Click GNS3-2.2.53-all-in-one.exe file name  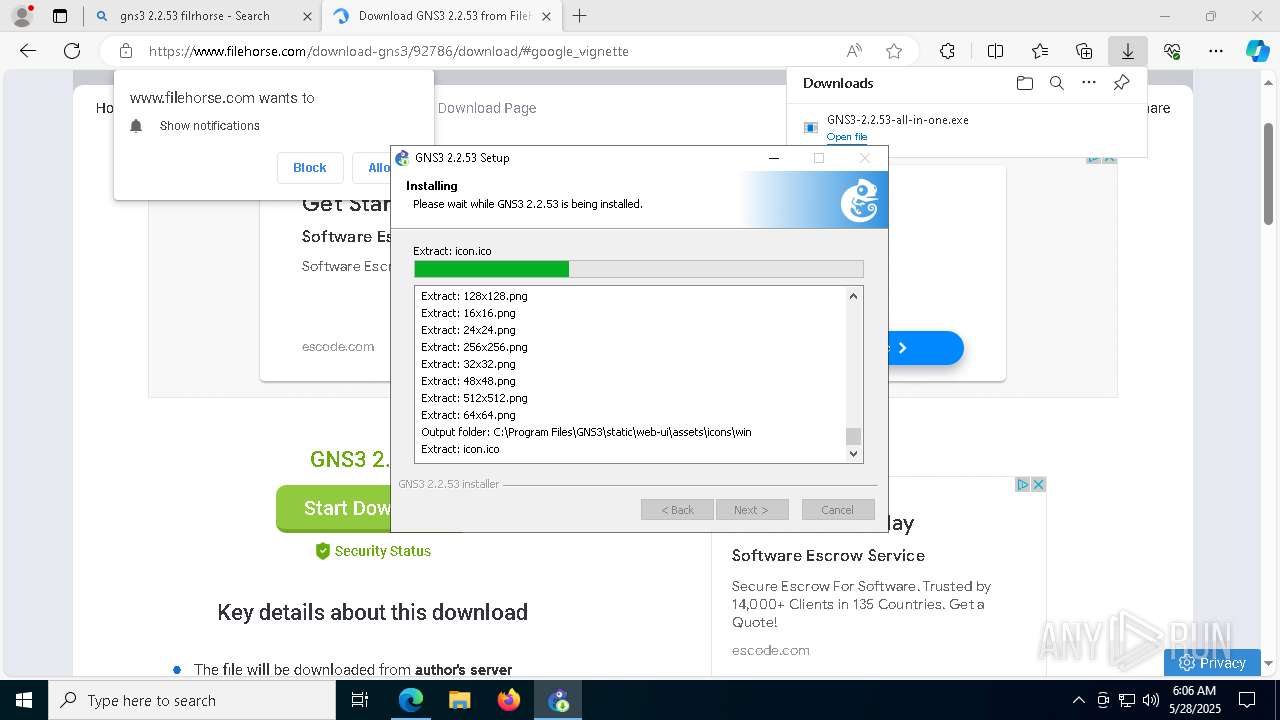897,120
